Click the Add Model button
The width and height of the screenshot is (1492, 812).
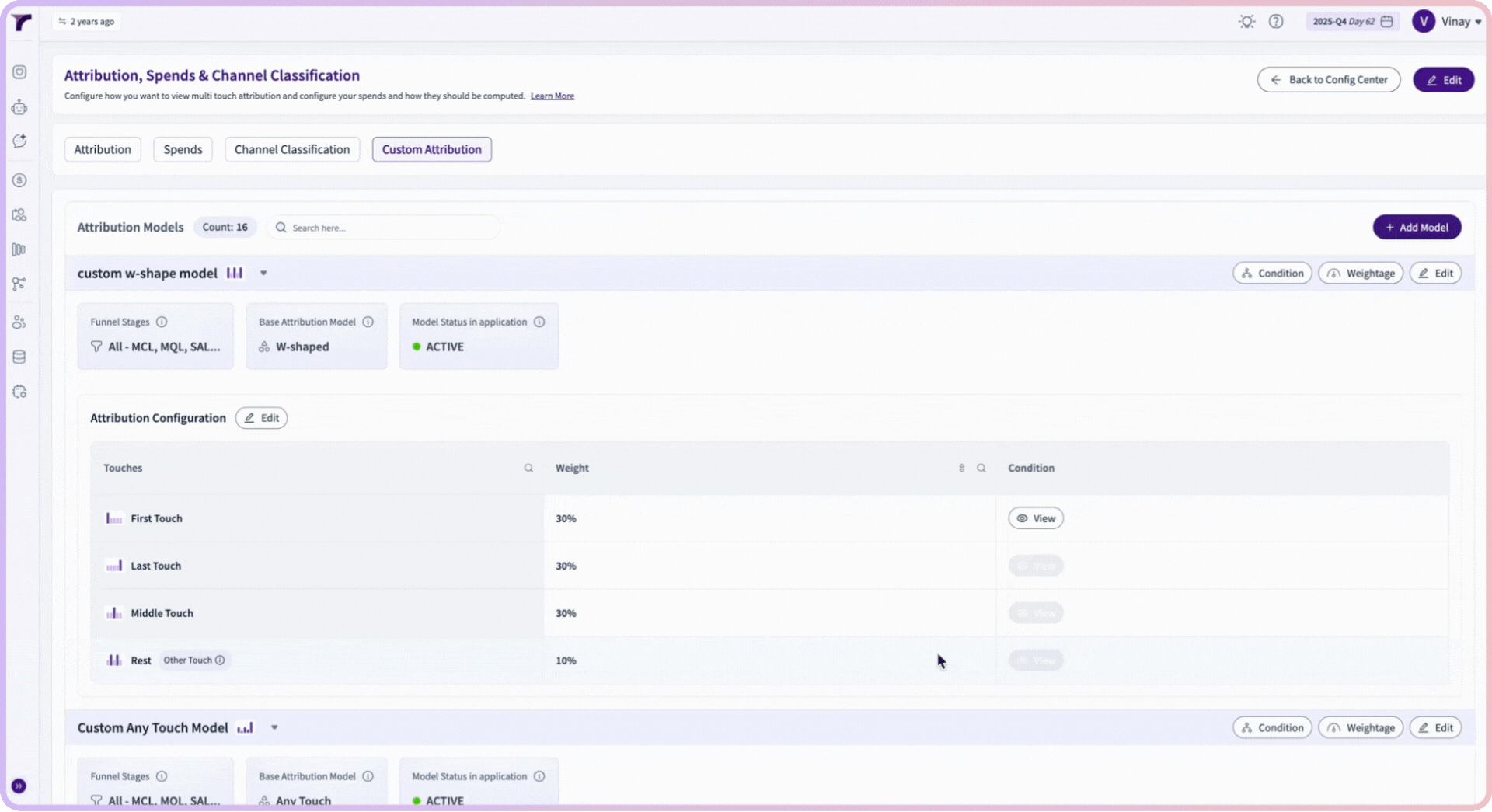1416,228
